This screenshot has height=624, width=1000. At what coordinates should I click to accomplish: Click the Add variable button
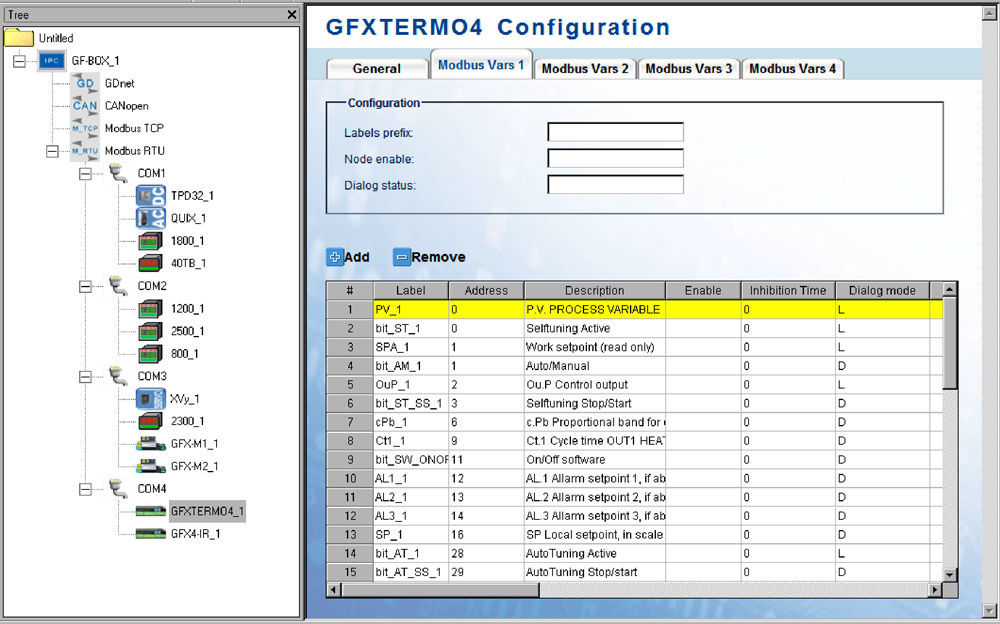tap(347, 257)
